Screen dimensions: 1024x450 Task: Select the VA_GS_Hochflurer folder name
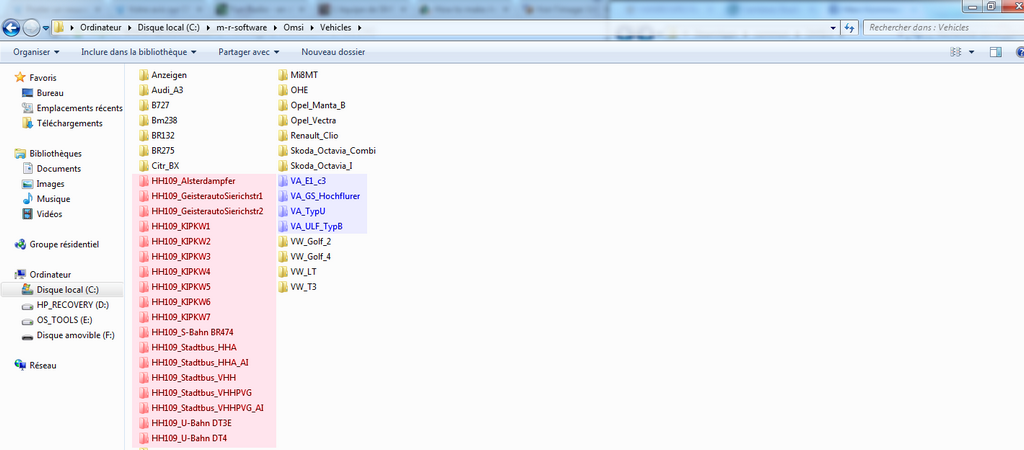coord(325,196)
